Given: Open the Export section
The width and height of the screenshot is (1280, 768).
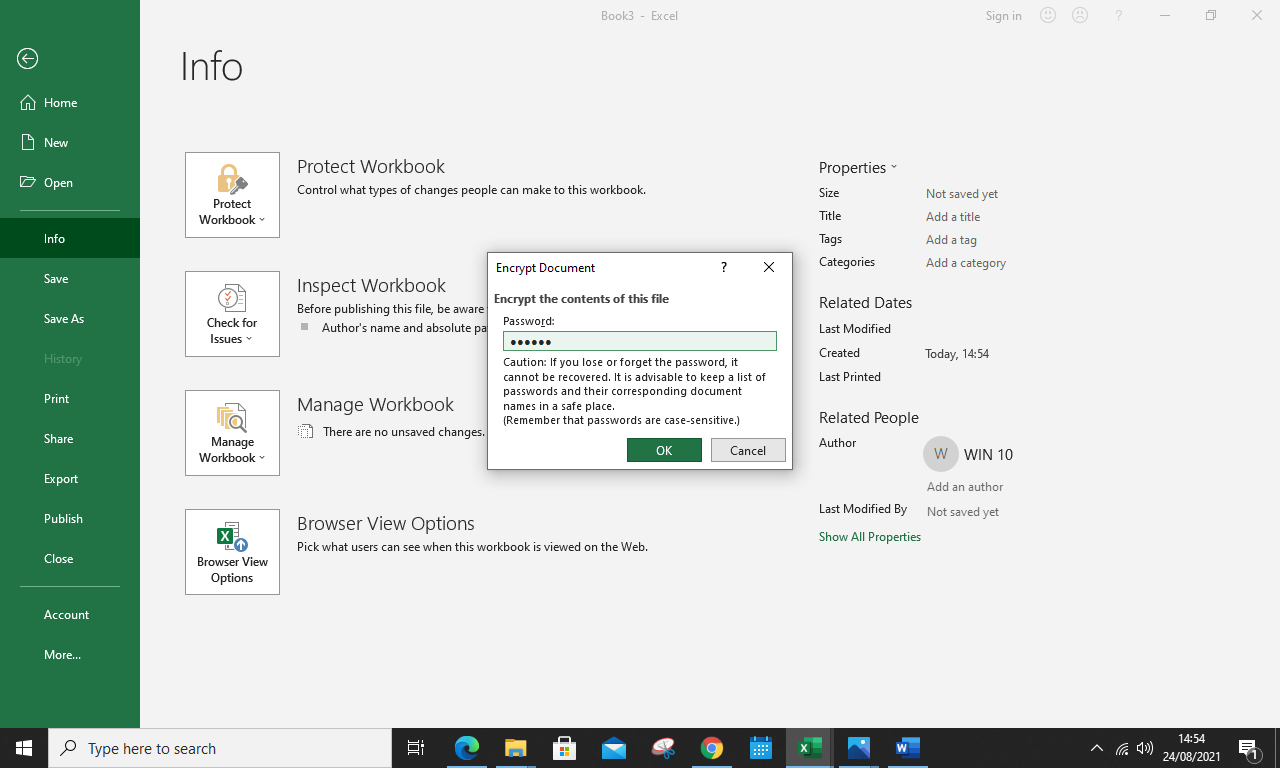Looking at the screenshot, I should (x=61, y=478).
